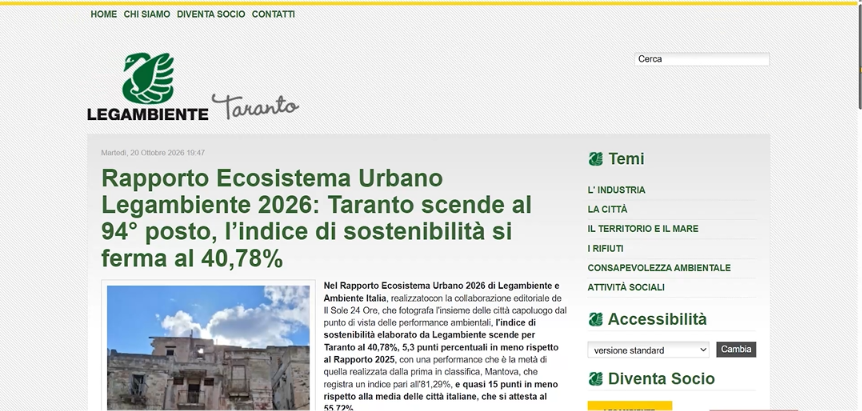Open CONSAPEVOLEZZA AMBIENTALE theme
This screenshot has width=862, height=411.
(659, 268)
